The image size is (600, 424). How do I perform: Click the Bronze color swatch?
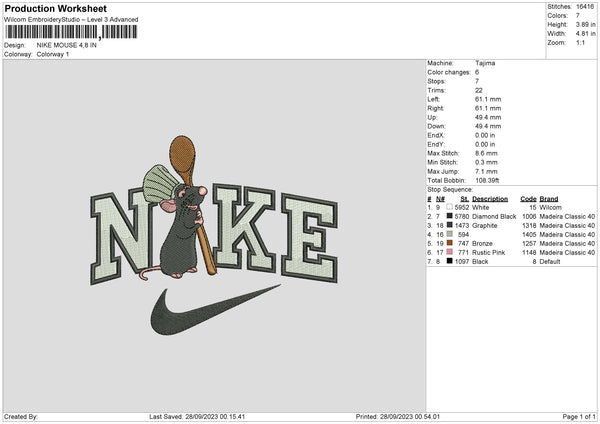(449, 243)
